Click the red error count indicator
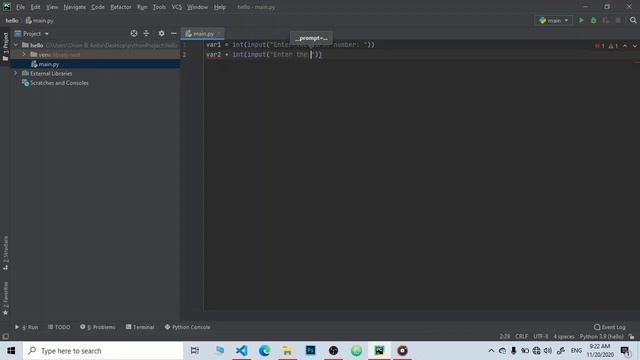Screen dimensions: 640x360 tap(600, 46)
